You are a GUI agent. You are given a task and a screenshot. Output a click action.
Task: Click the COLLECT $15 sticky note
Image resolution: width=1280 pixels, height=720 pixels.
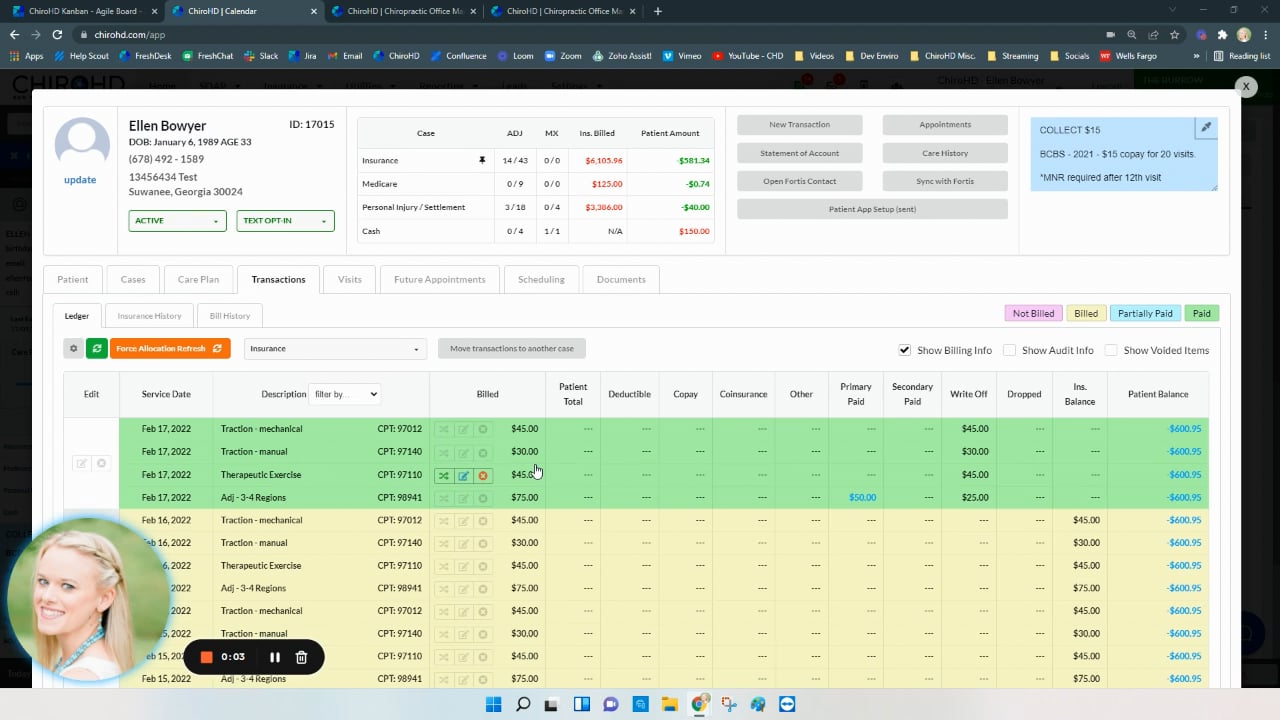point(1124,154)
